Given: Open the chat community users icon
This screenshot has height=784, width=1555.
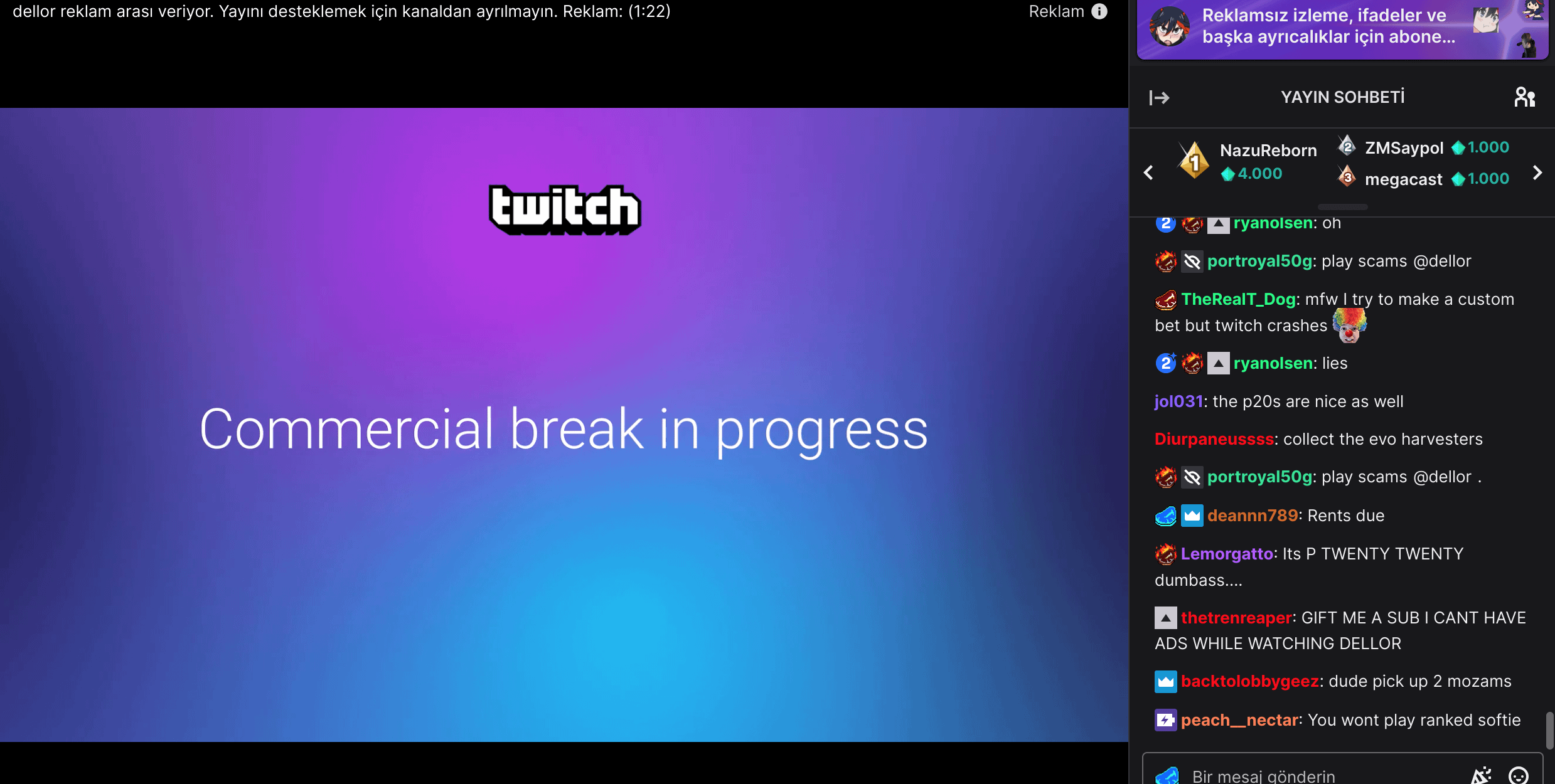Looking at the screenshot, I should (1525, 97).
